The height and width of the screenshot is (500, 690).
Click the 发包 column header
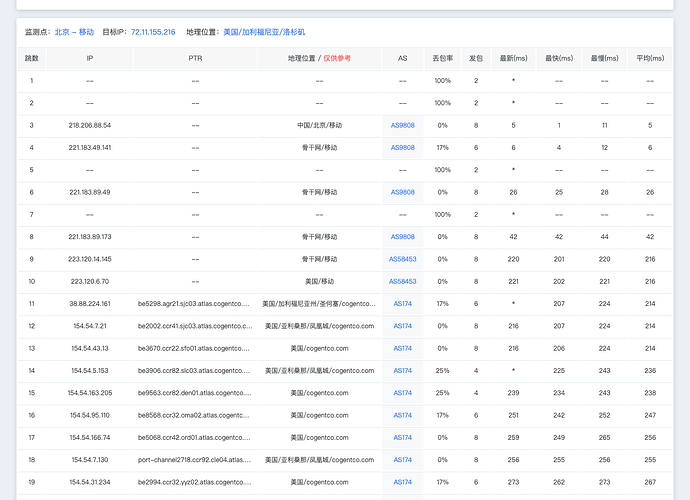[x=476, y=58]
